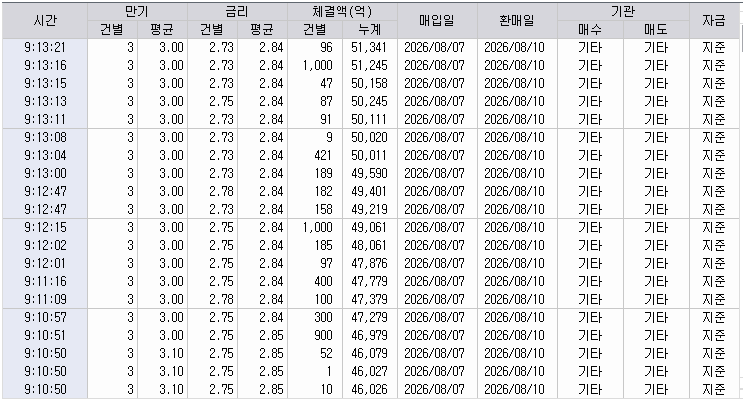Select the time cell 9:13:13
This screenshot has height=402, width=743.
[45, 101]
